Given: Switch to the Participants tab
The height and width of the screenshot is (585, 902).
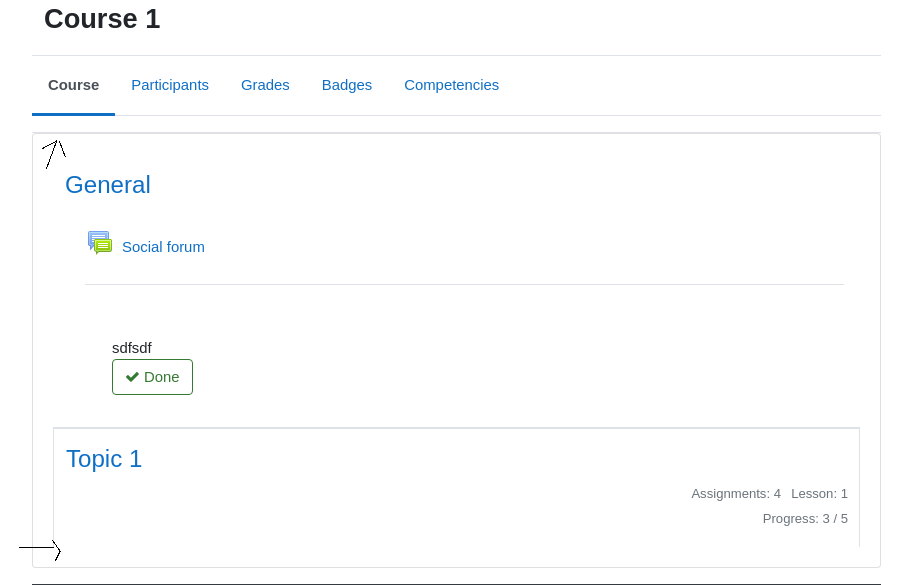Looking at the screenshot, I should tap(170, 85).
